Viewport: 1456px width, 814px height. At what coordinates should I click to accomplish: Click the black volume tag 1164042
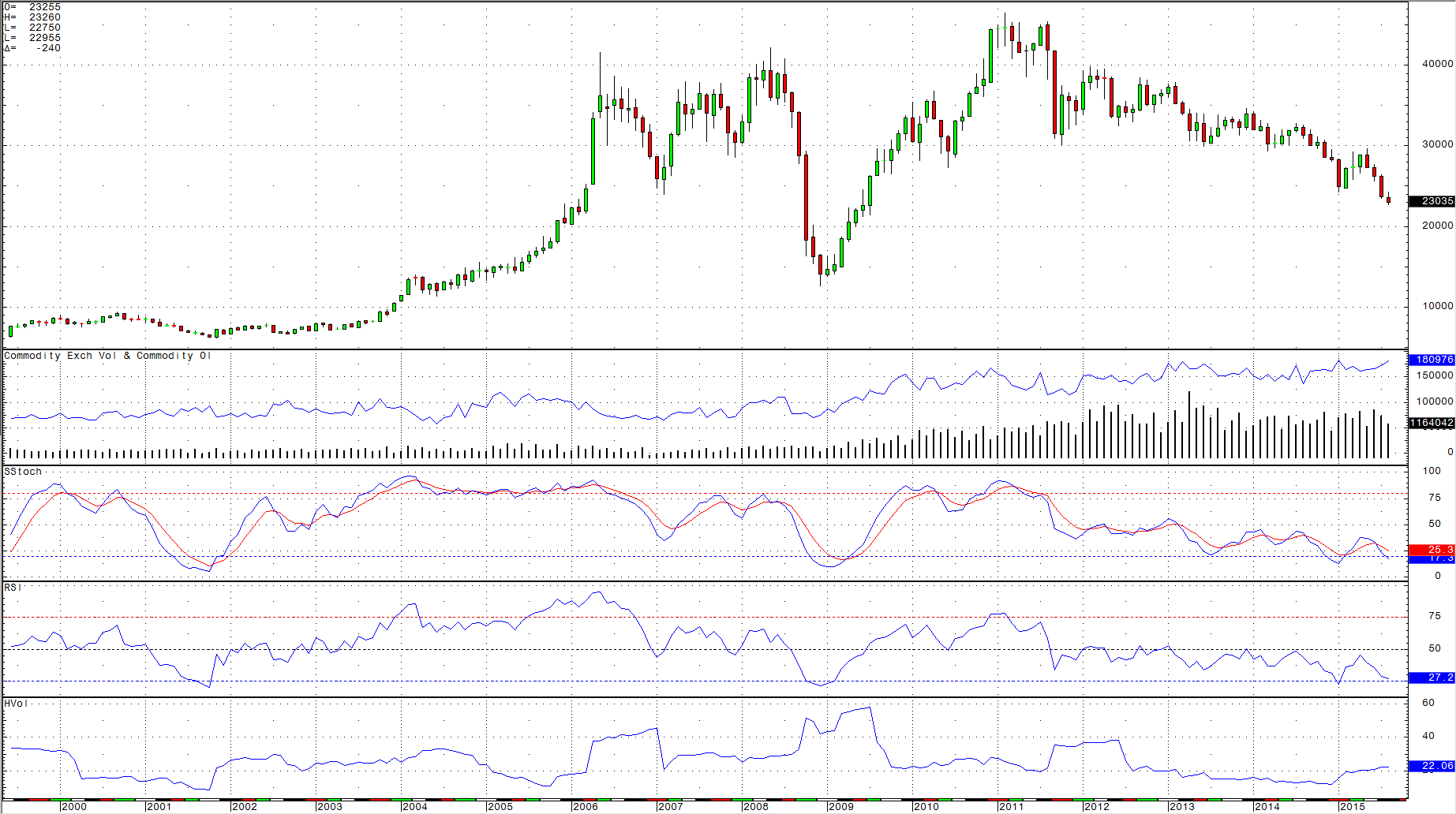coord(1432,423)
